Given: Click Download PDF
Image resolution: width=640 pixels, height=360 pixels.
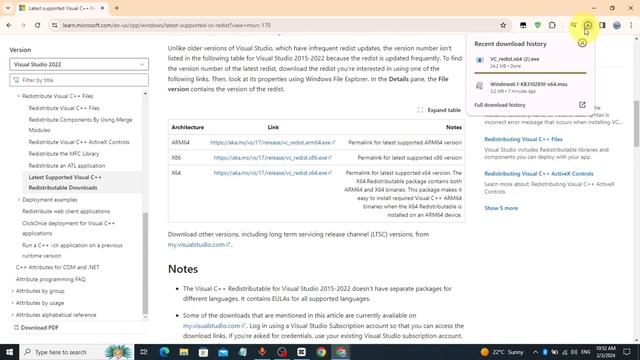Looking at the screenshot, I should (36, 327).
